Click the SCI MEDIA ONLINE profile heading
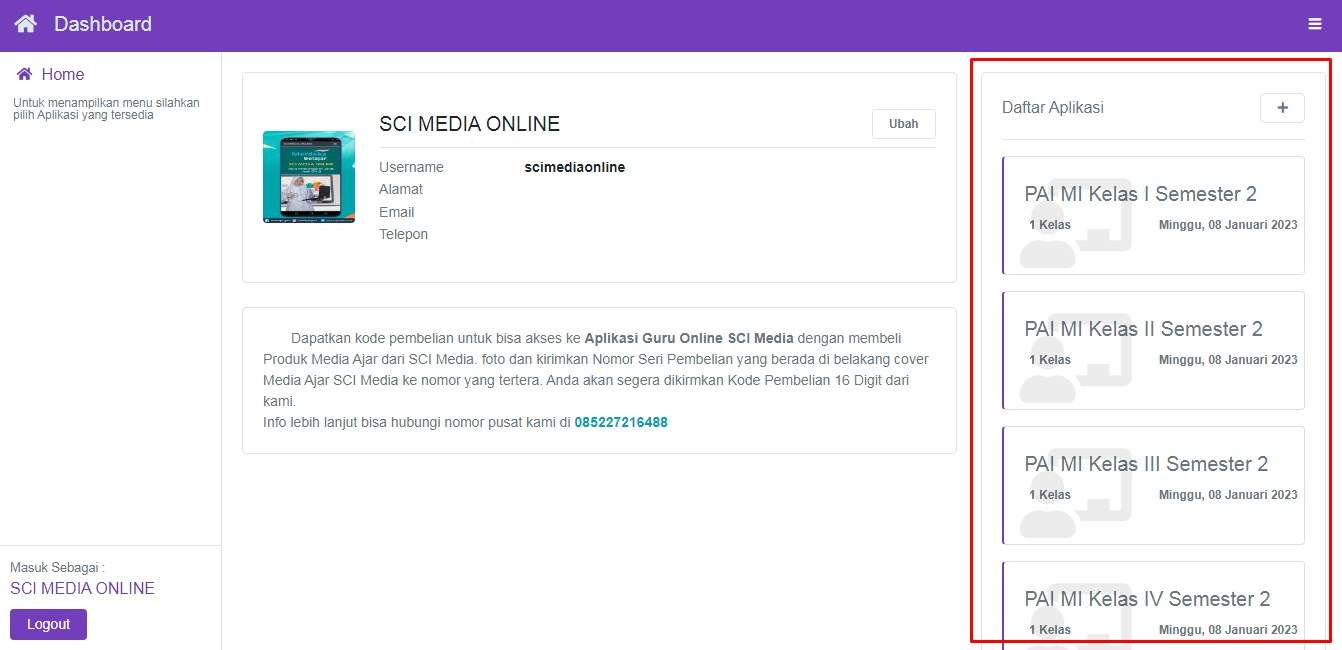Screen dimensions: 1342x650 click(469, 124)
